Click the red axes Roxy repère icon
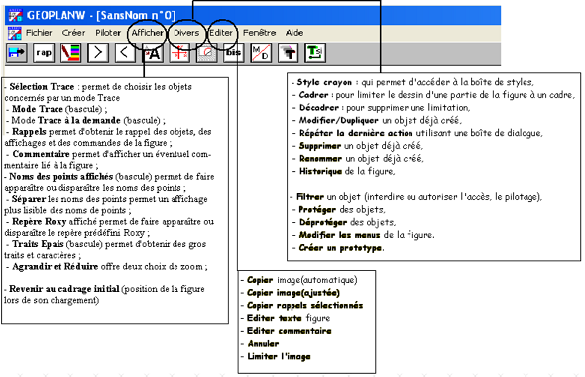The width and height of the screenshot is (585, 377). (x=179, y=53)
